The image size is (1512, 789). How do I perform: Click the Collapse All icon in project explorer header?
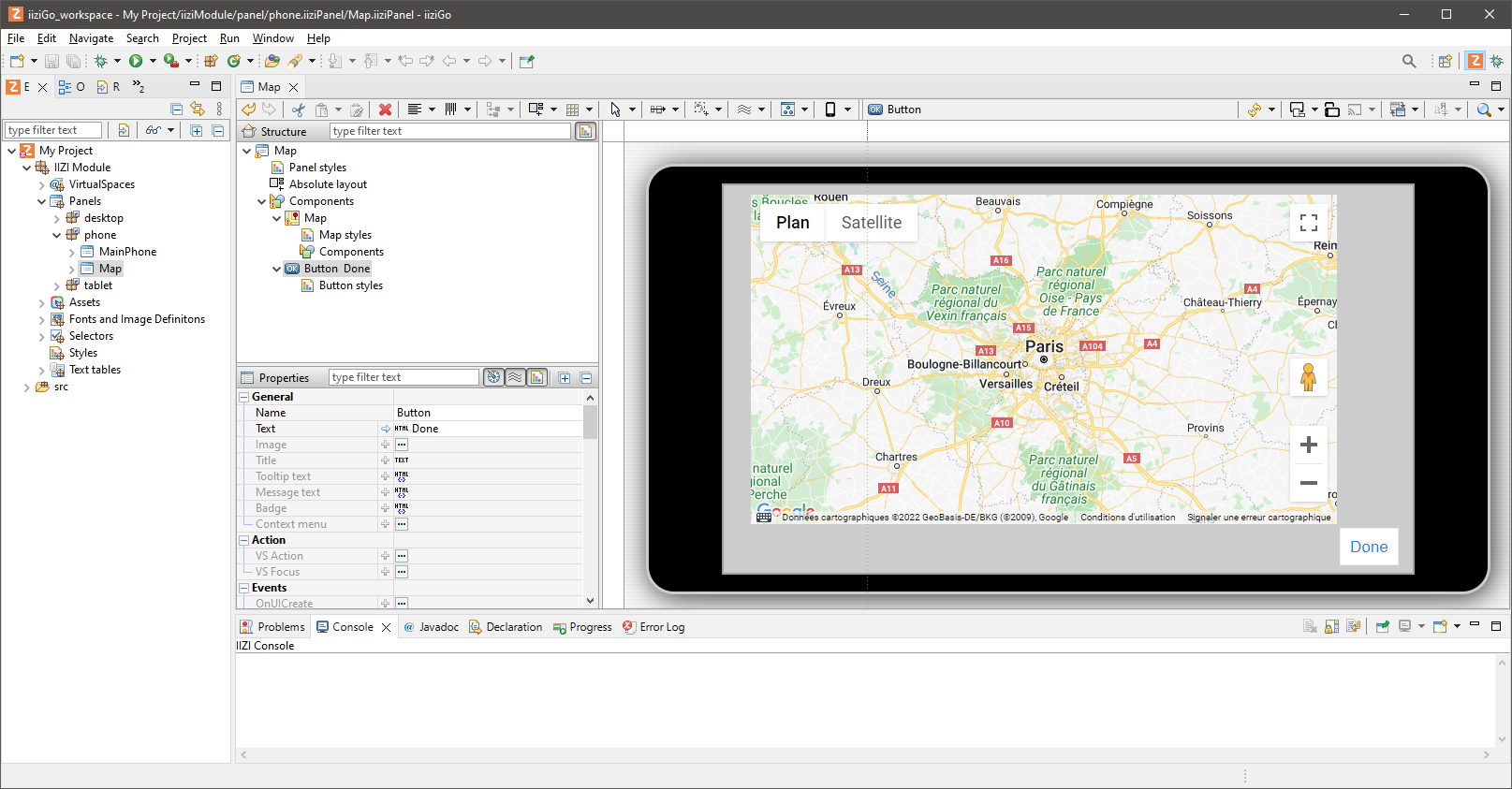[x=176, y=109]
